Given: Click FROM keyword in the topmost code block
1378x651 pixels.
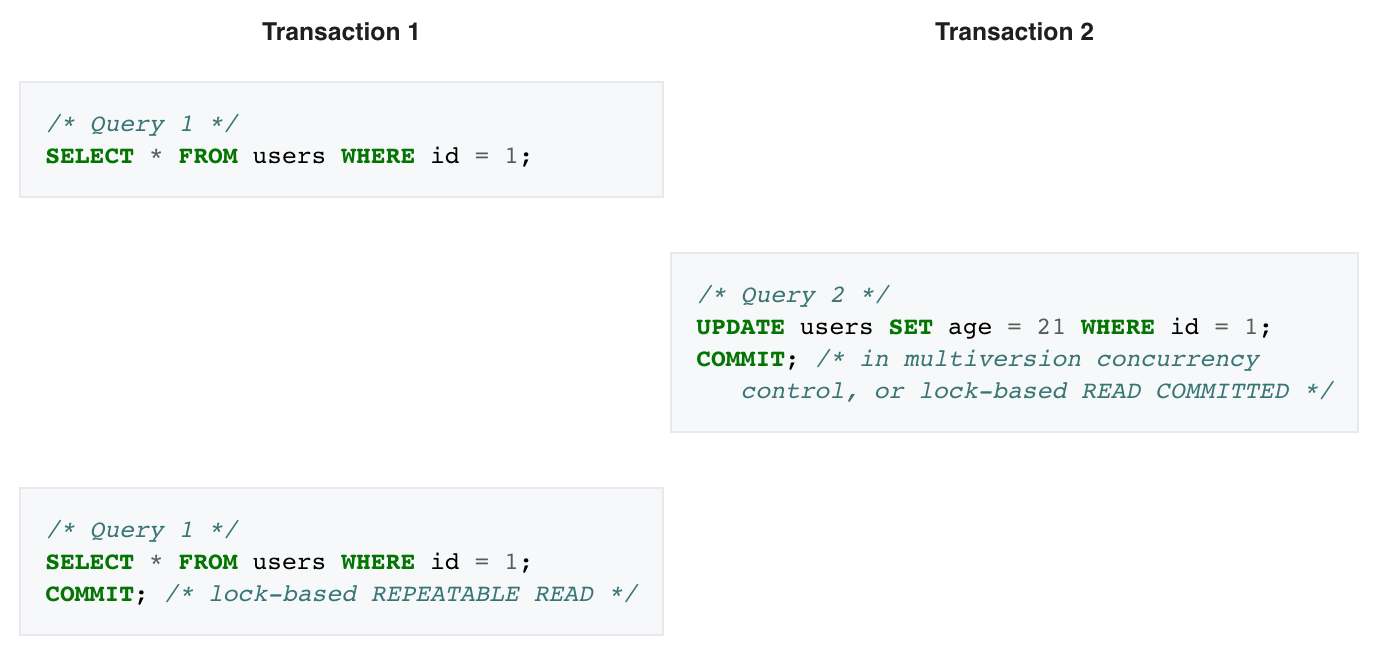Looking at the screenshot, I should tap(208, 156).
